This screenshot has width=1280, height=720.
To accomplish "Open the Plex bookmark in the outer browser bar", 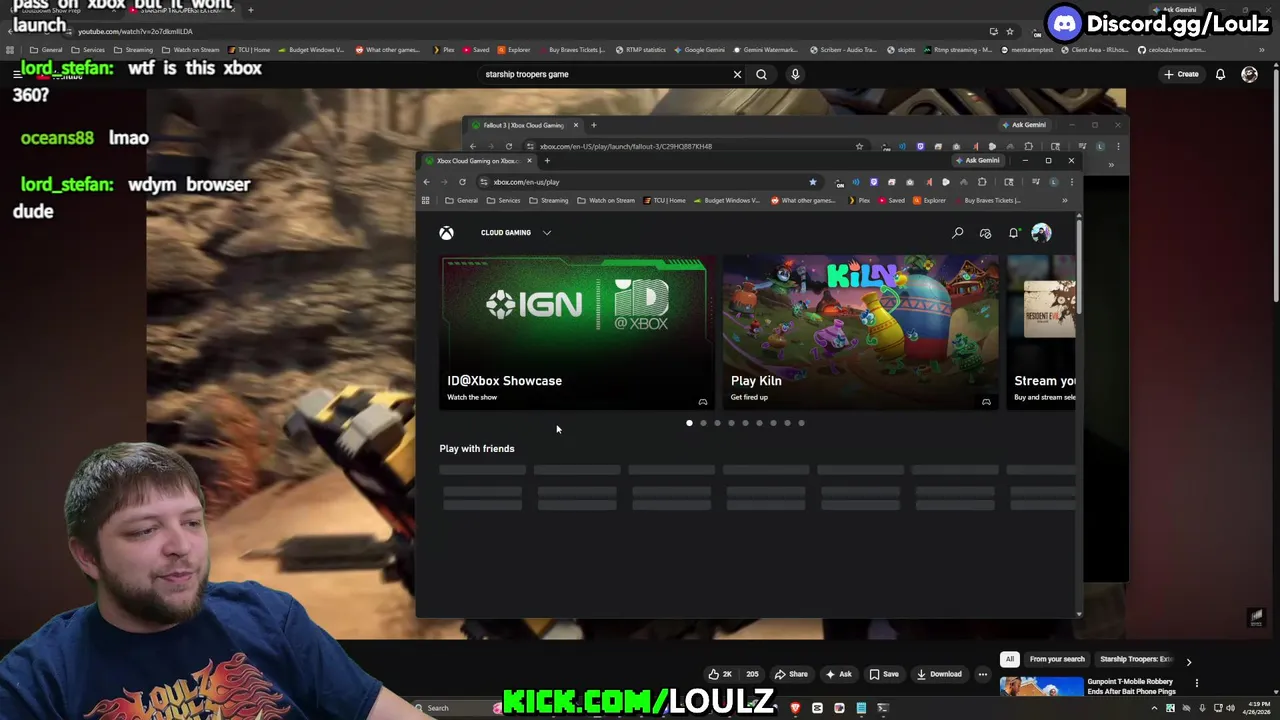I will [443, 50].
